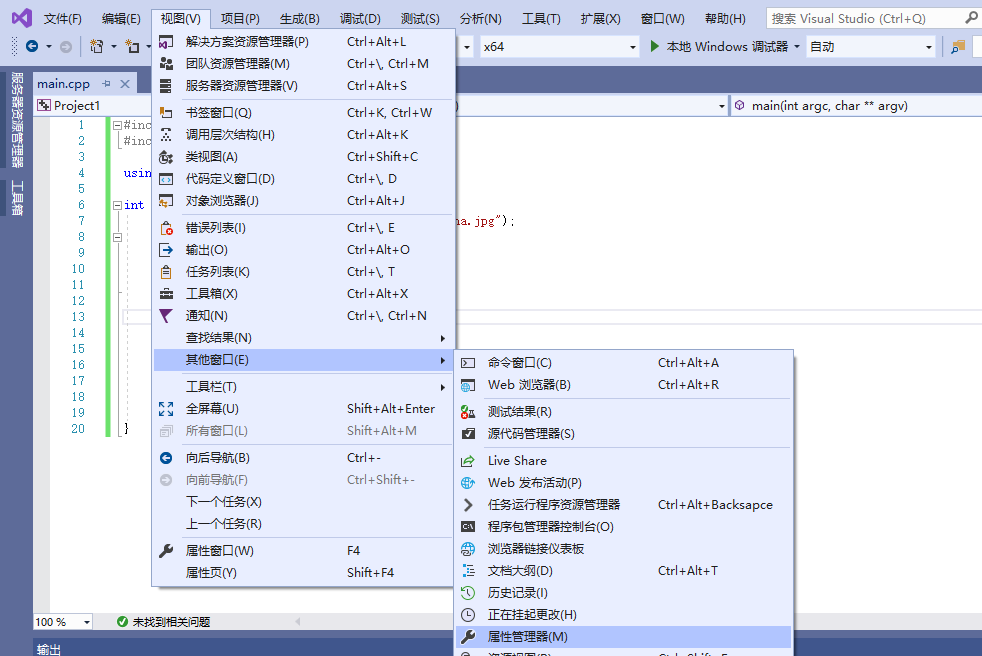Open 任务列表(K)
This screenshot has height=656, width=982.
click(303, 272)
